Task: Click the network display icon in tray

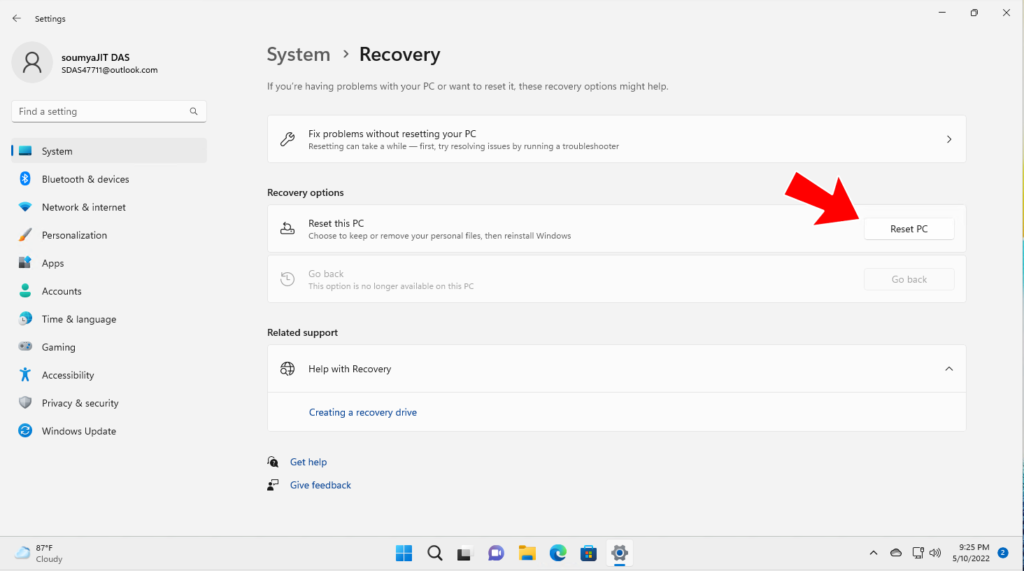Action: pos(918,553)
